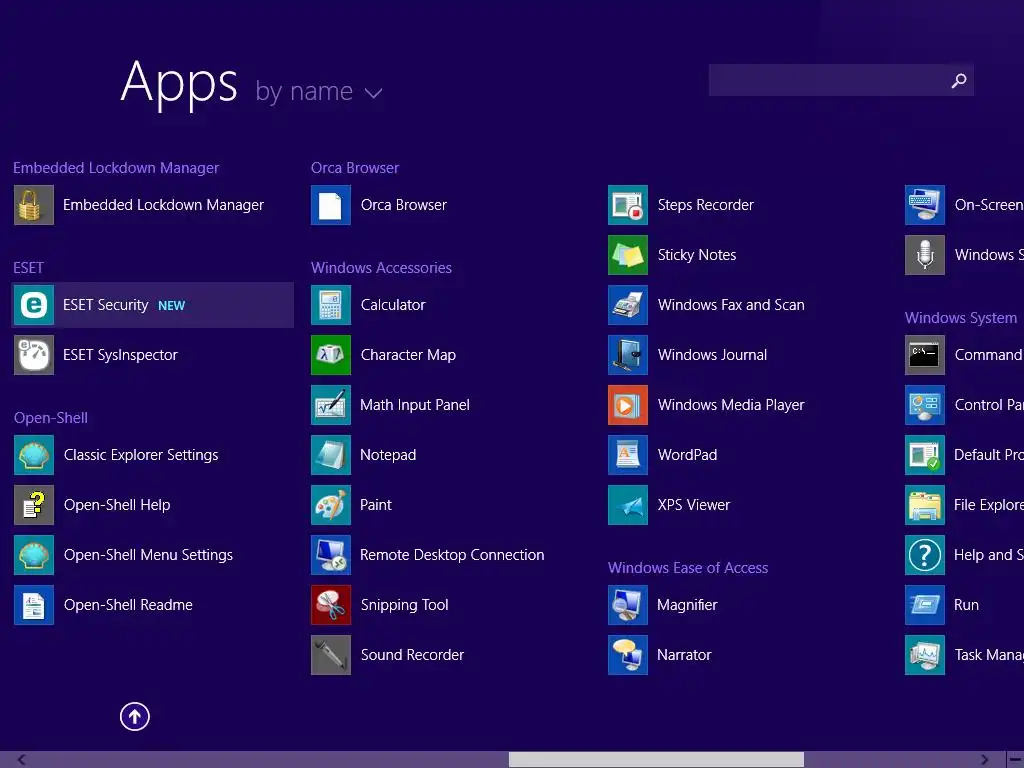Open the On-Screen Keyboard icon
This screenshot has height=768, width=1024.
click(925, 205)
